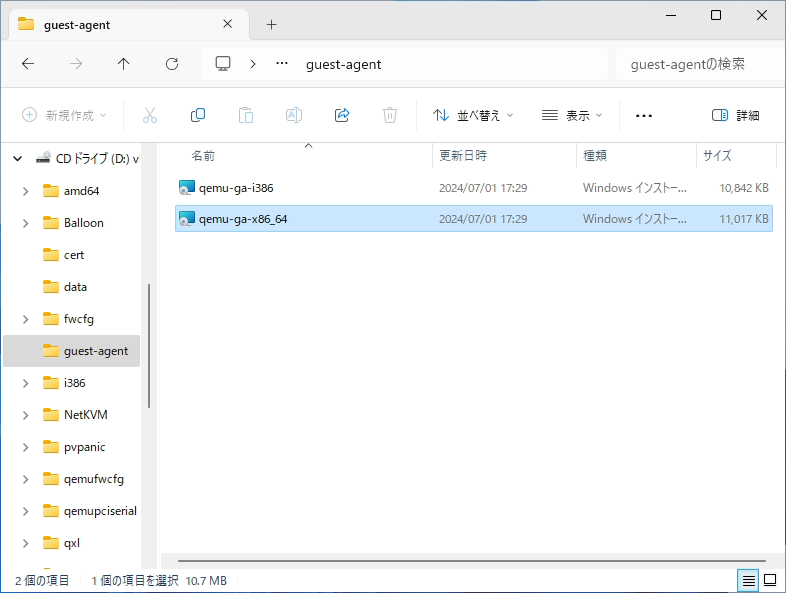The height and width of the screenshot is (593, 786).
Task: Click the PC monitor icon in address bar
Action: pyautogui.click(x=223, y=64)
